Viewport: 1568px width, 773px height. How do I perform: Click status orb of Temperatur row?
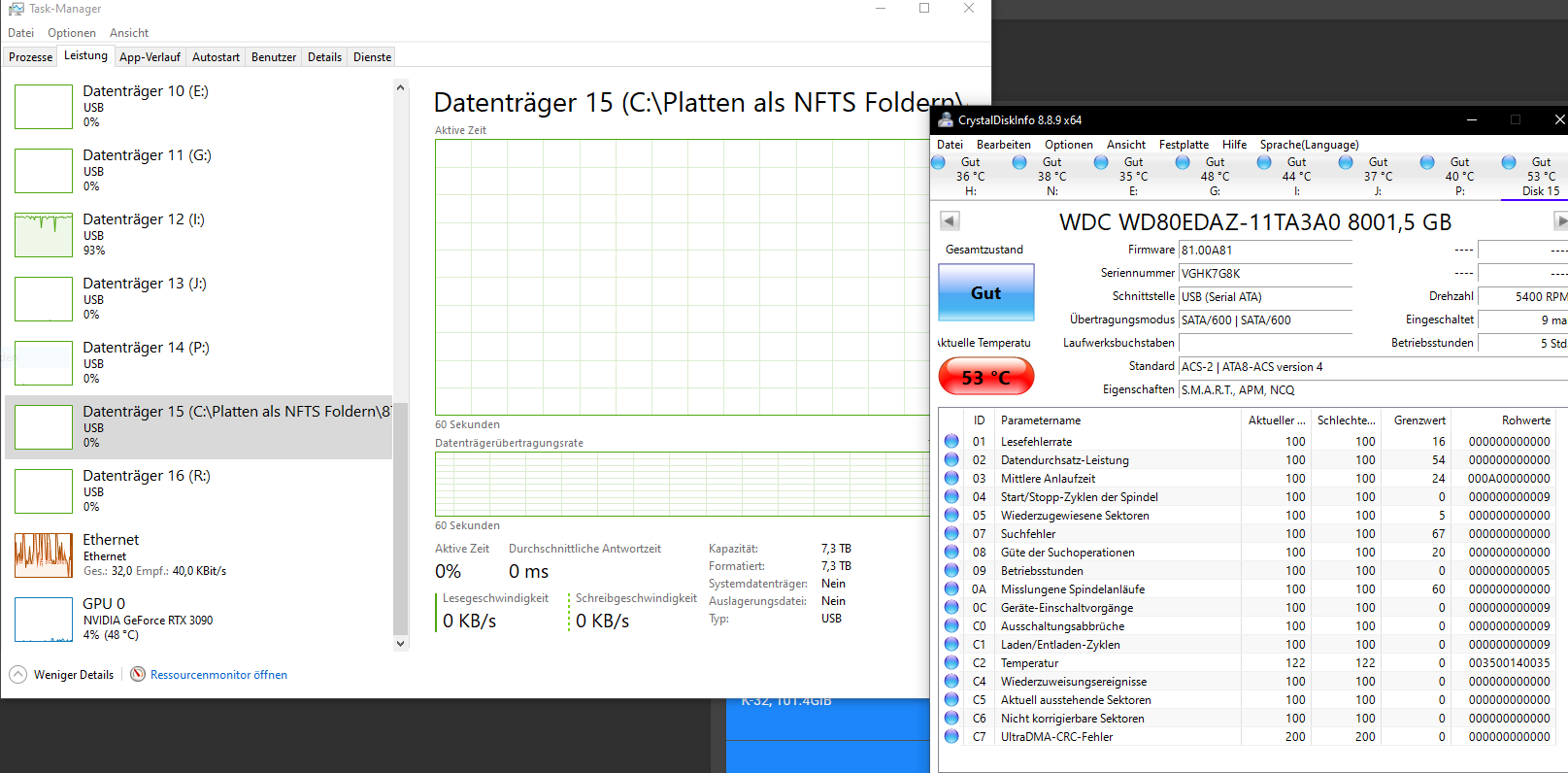tap(951, 662)
